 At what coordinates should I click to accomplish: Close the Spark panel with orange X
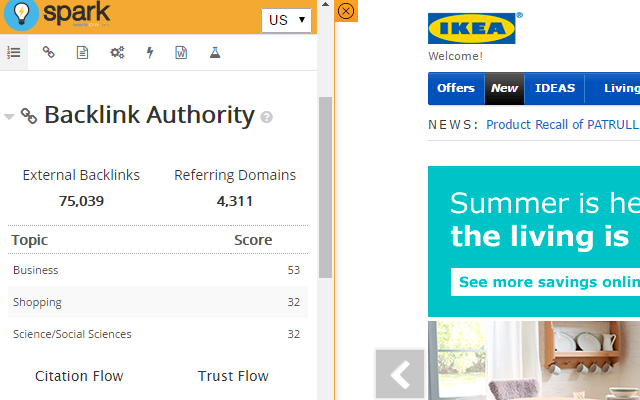point(346,11)
